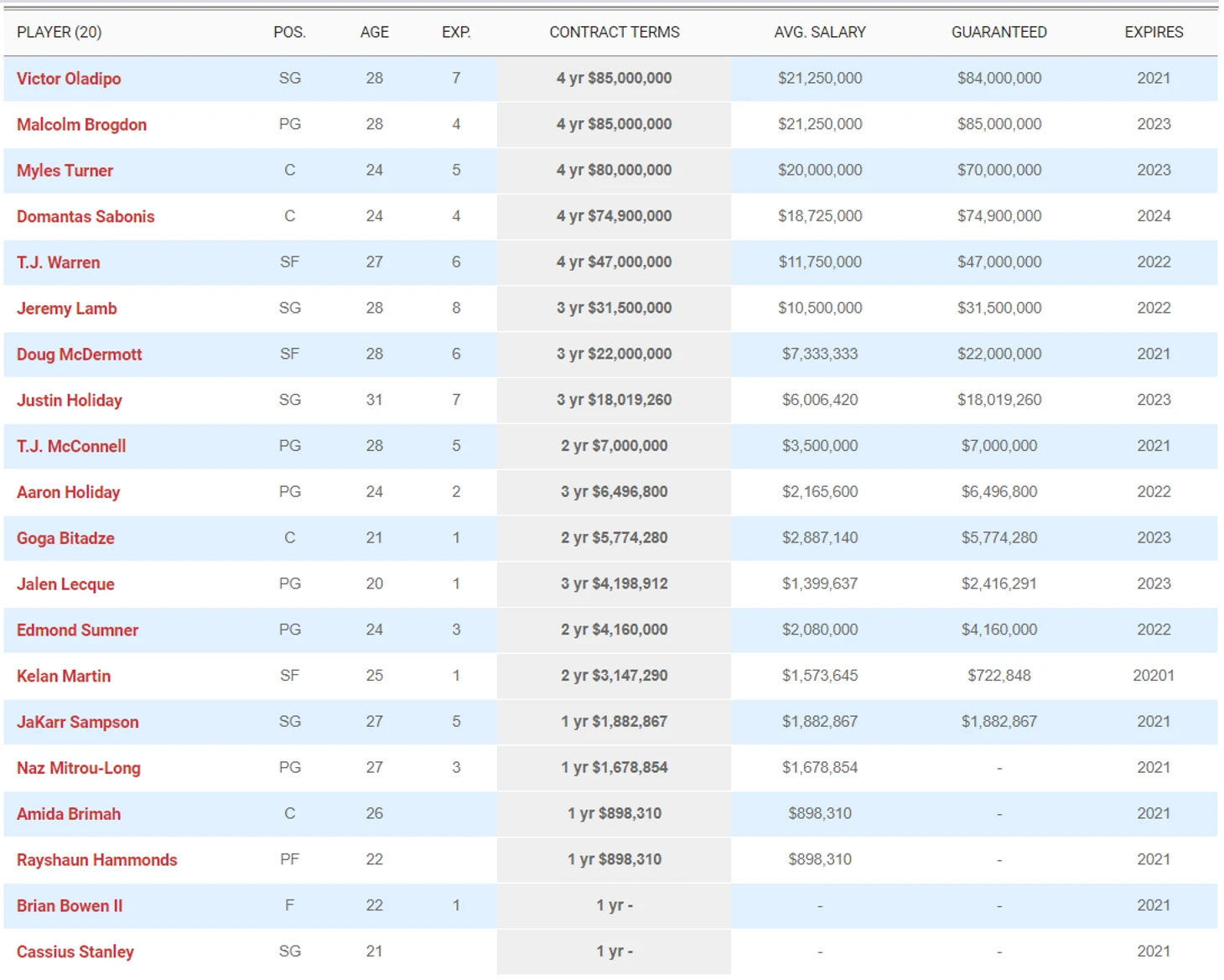This screenshot has height=980, width=1224.
Task: Sort by the AVG. SALARY header
Action: pyautogui.click(x=820, y=33)
